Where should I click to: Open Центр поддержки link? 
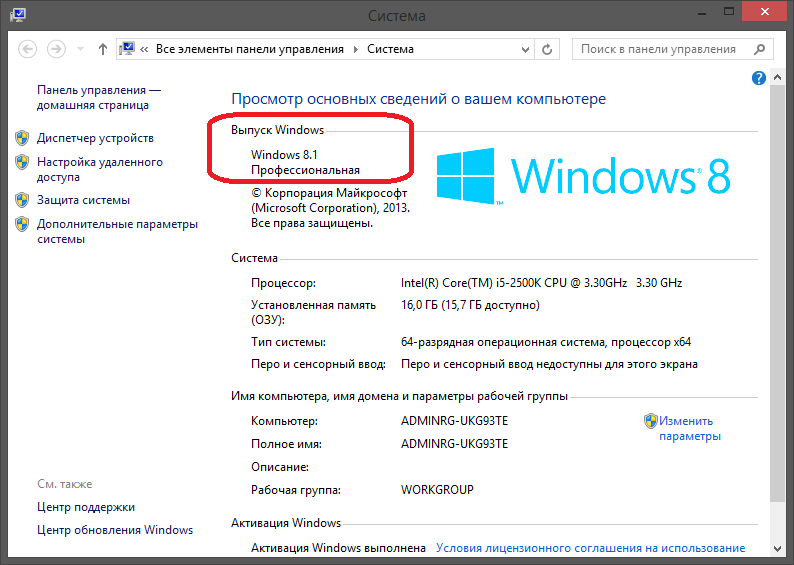point(86,507)
